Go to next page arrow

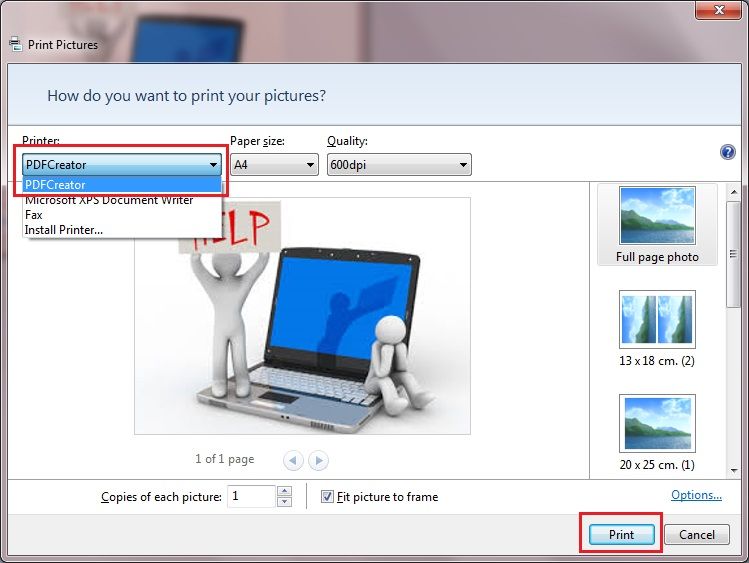319,460
